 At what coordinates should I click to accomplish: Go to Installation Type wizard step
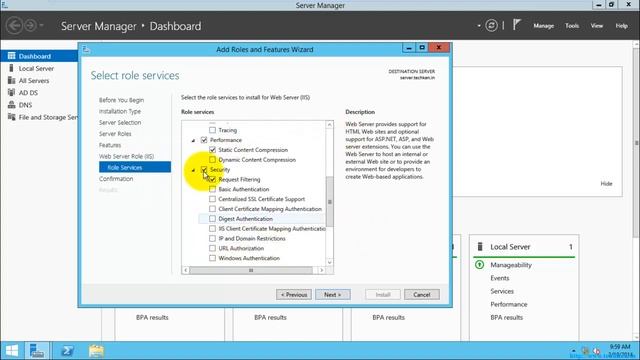(120, 111)
